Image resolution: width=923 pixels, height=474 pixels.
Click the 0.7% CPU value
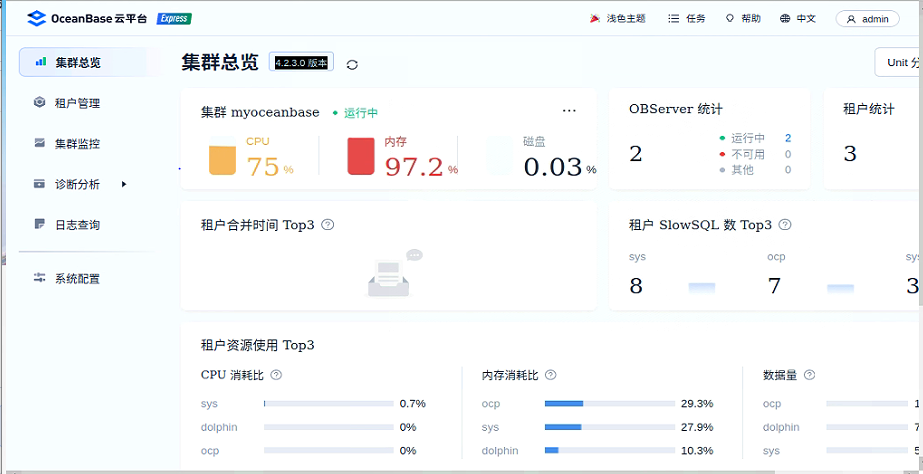(x=413, y=404)
